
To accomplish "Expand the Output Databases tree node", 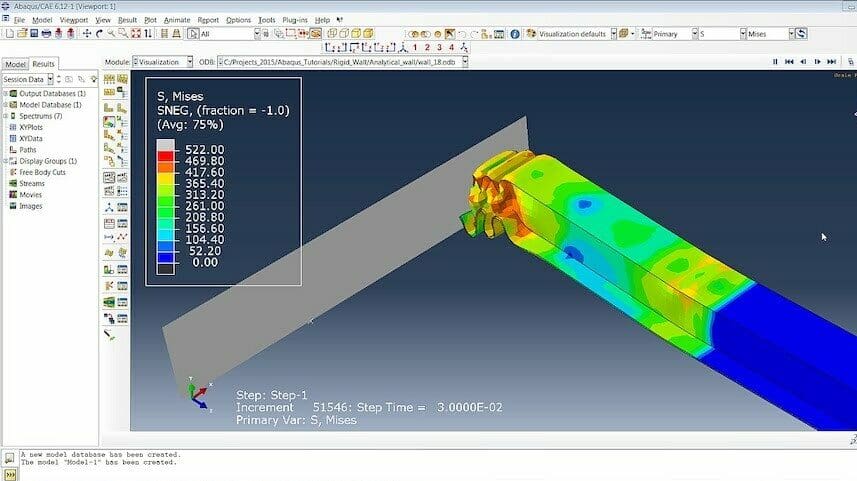I will pyautogui.click(x=6, y=93).
